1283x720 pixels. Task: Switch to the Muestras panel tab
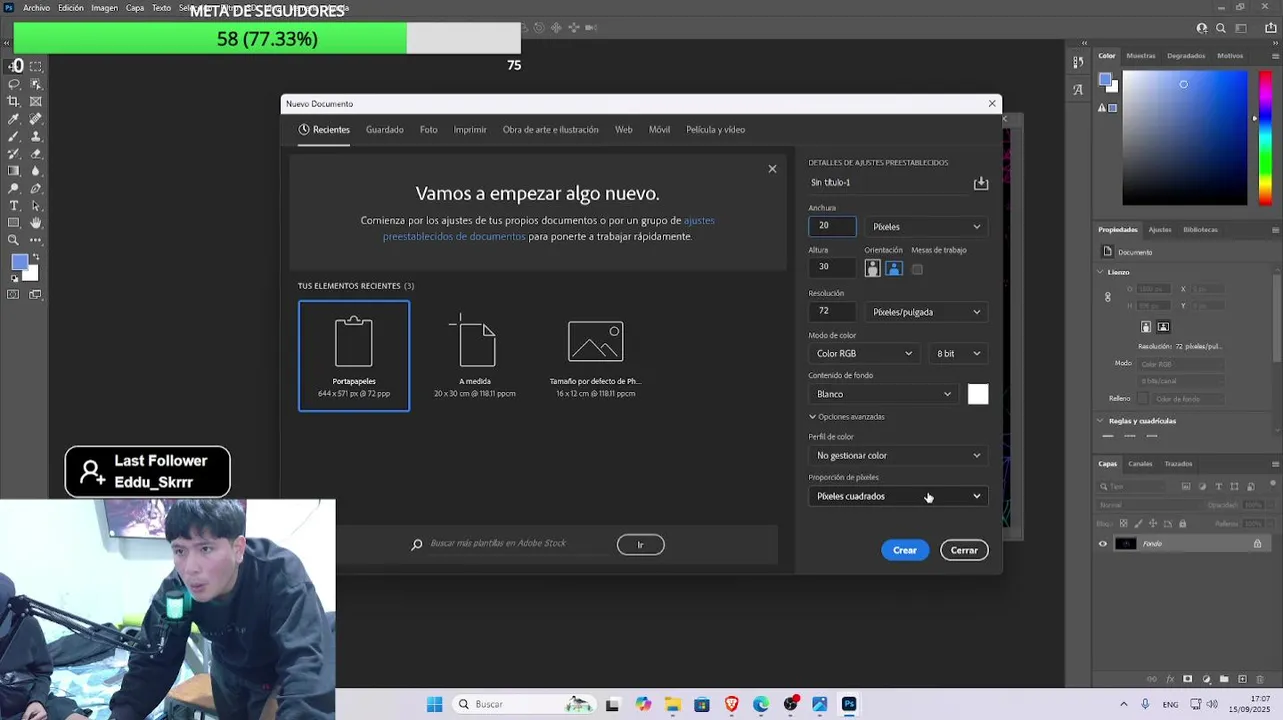pos(1141,56)
